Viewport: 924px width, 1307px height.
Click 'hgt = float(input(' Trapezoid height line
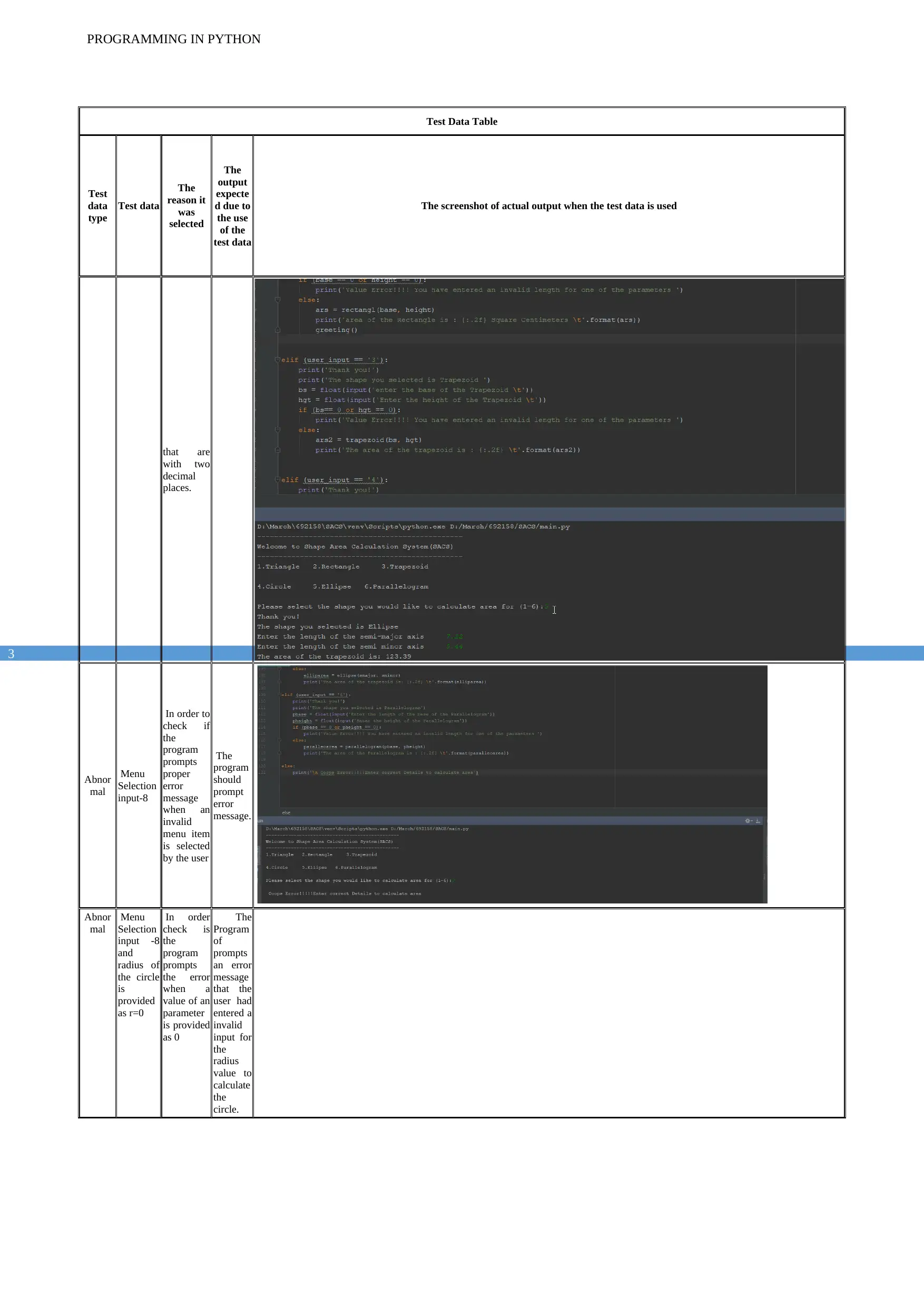tap(422, 400)
